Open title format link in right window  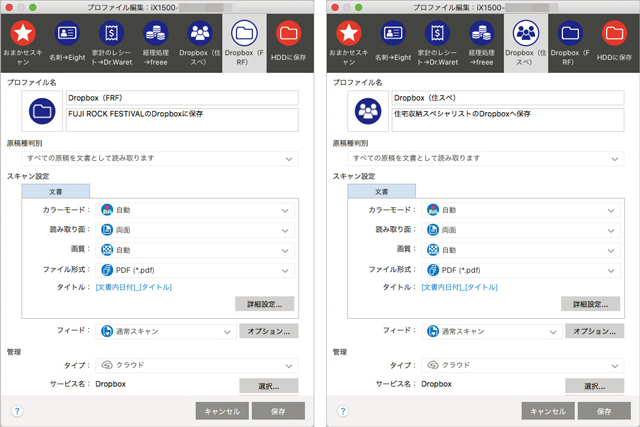click(x=460, y=287)
